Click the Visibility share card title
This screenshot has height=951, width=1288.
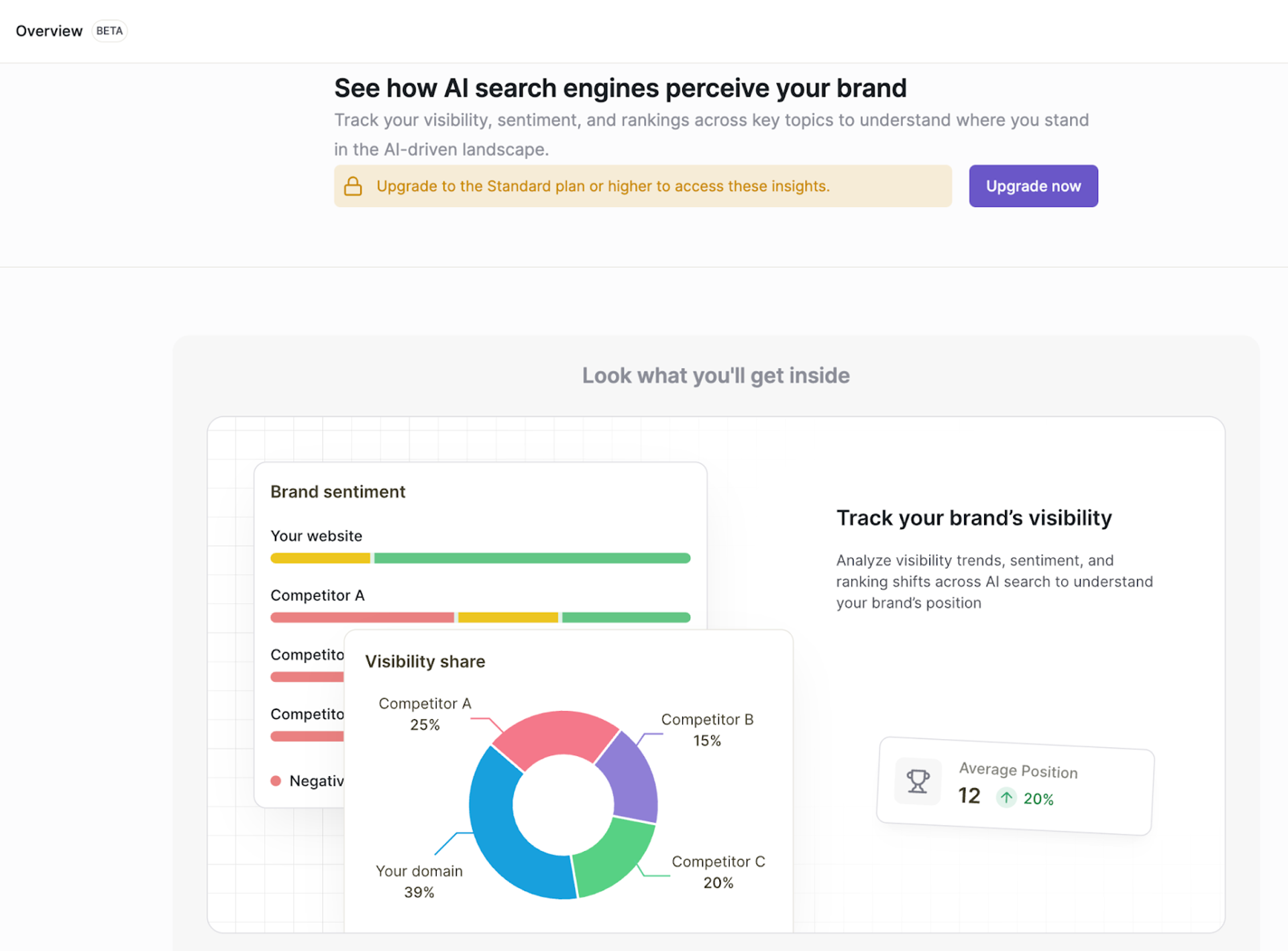coord(425,661)
